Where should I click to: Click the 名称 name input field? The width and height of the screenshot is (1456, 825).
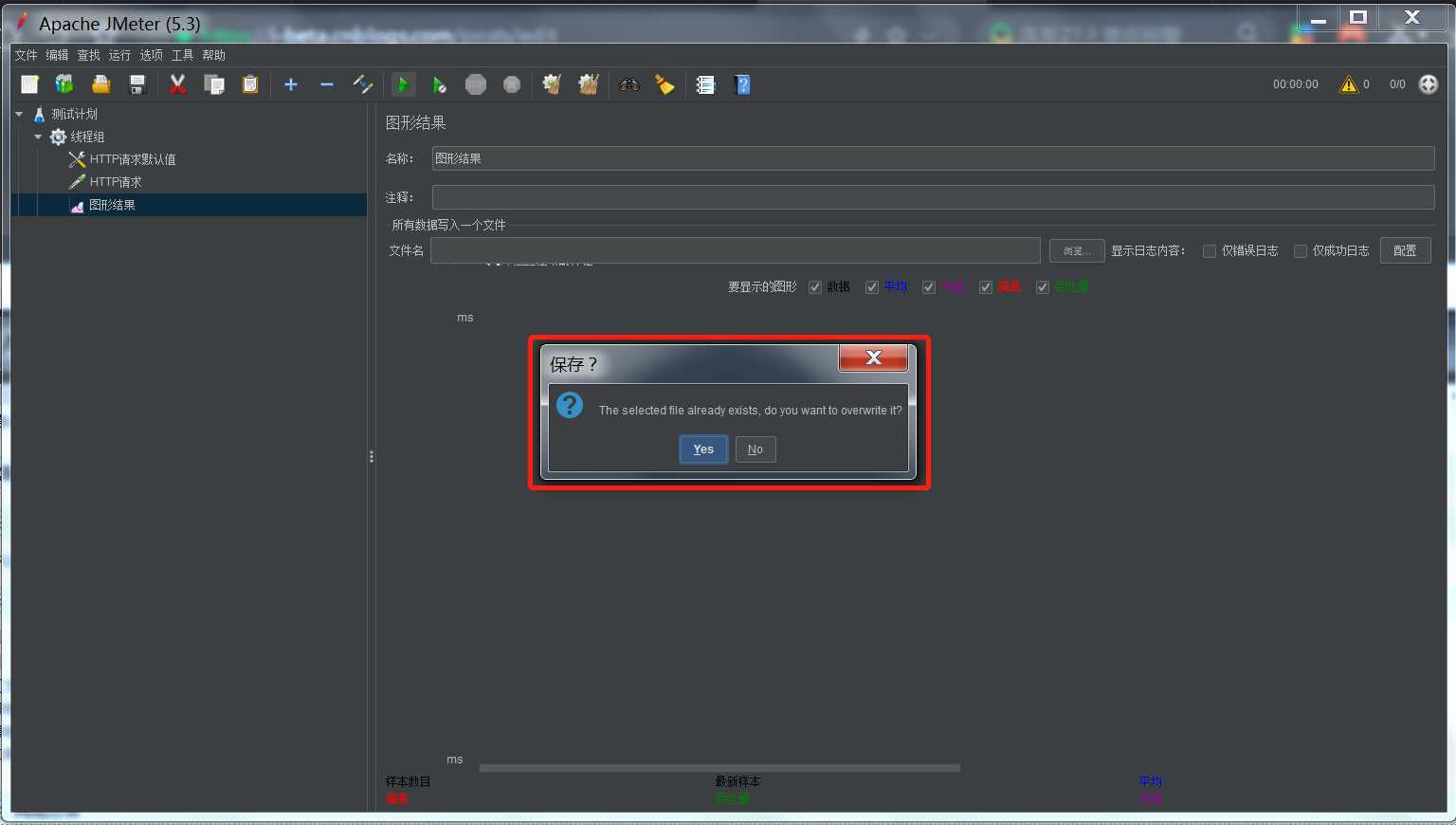pos(933,158)
